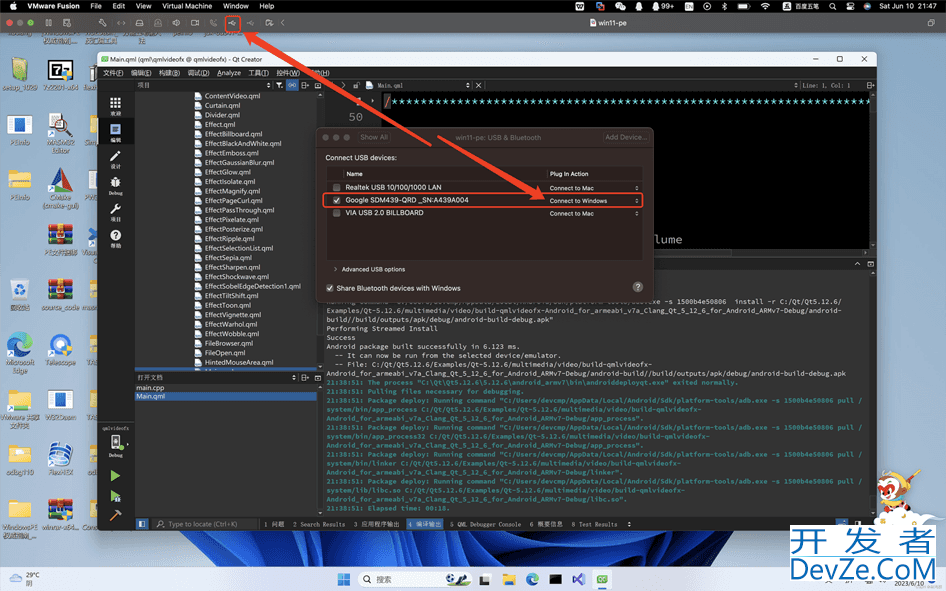Toggle the sidebar button left of locator
The width and height of the screenshot is (946, 591).
[141, 524]
